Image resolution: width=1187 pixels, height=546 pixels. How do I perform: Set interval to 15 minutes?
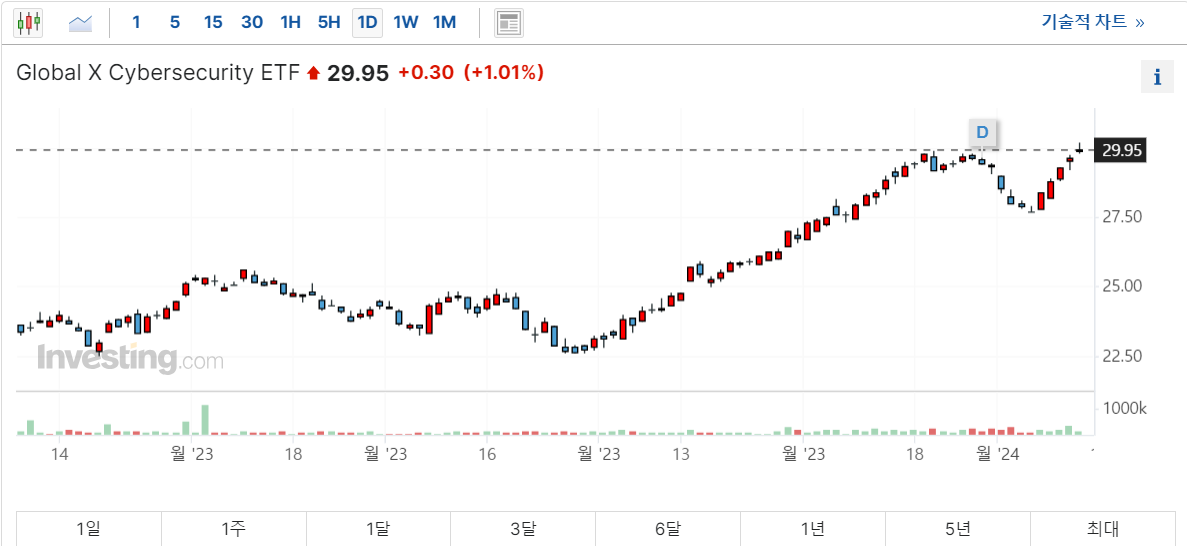click(213, 23)
